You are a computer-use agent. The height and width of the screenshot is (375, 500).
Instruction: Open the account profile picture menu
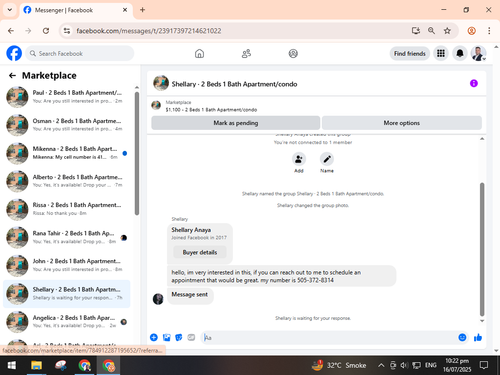[478, 53]
